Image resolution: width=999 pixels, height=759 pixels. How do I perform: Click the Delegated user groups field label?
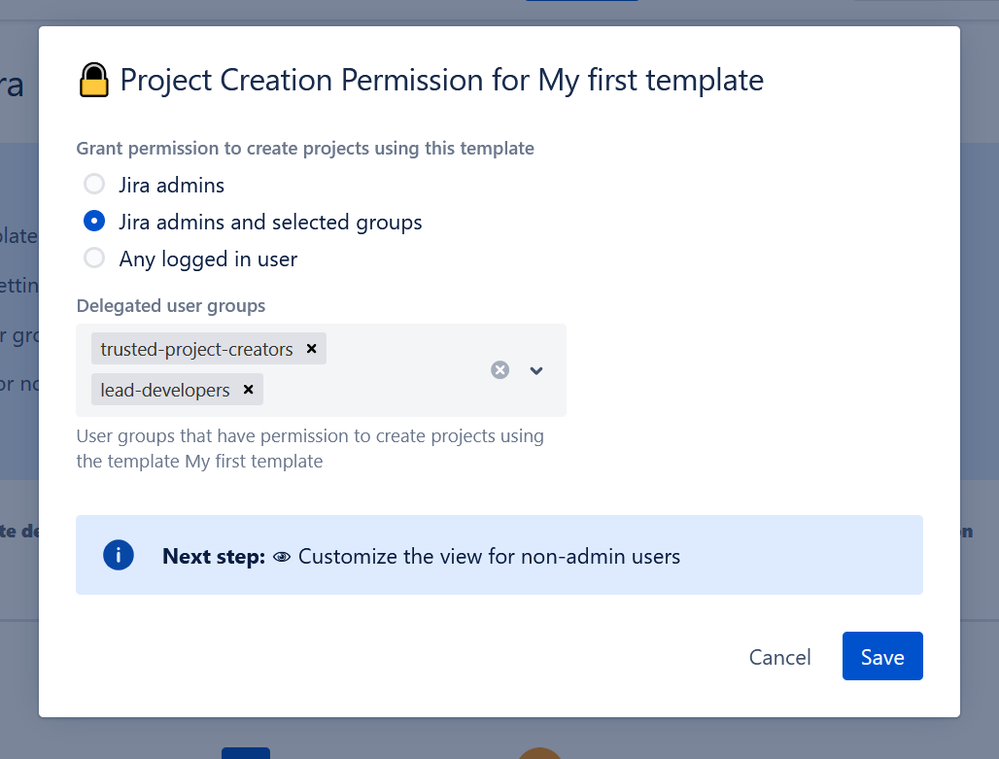[171, 306]
